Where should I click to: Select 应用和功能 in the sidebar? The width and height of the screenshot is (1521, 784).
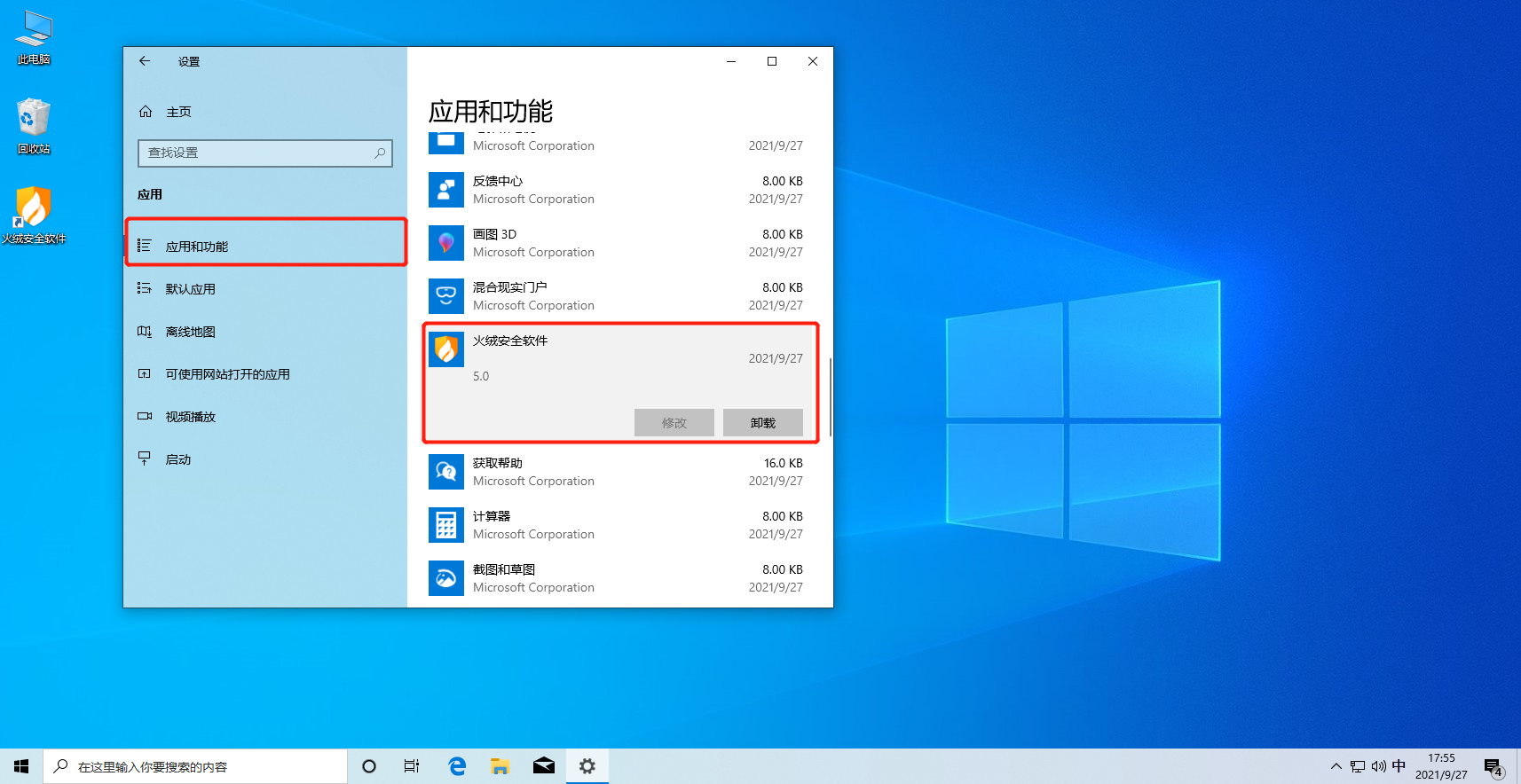click(265, 246)
